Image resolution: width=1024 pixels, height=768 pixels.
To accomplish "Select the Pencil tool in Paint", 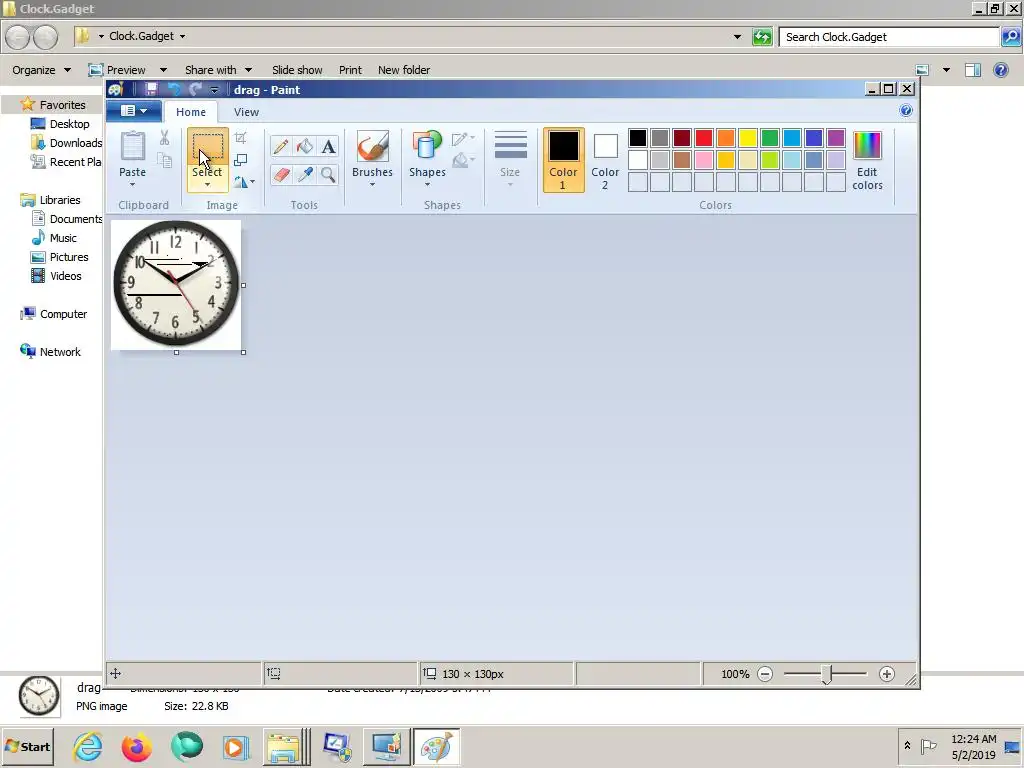I will (x=281, y=146).
